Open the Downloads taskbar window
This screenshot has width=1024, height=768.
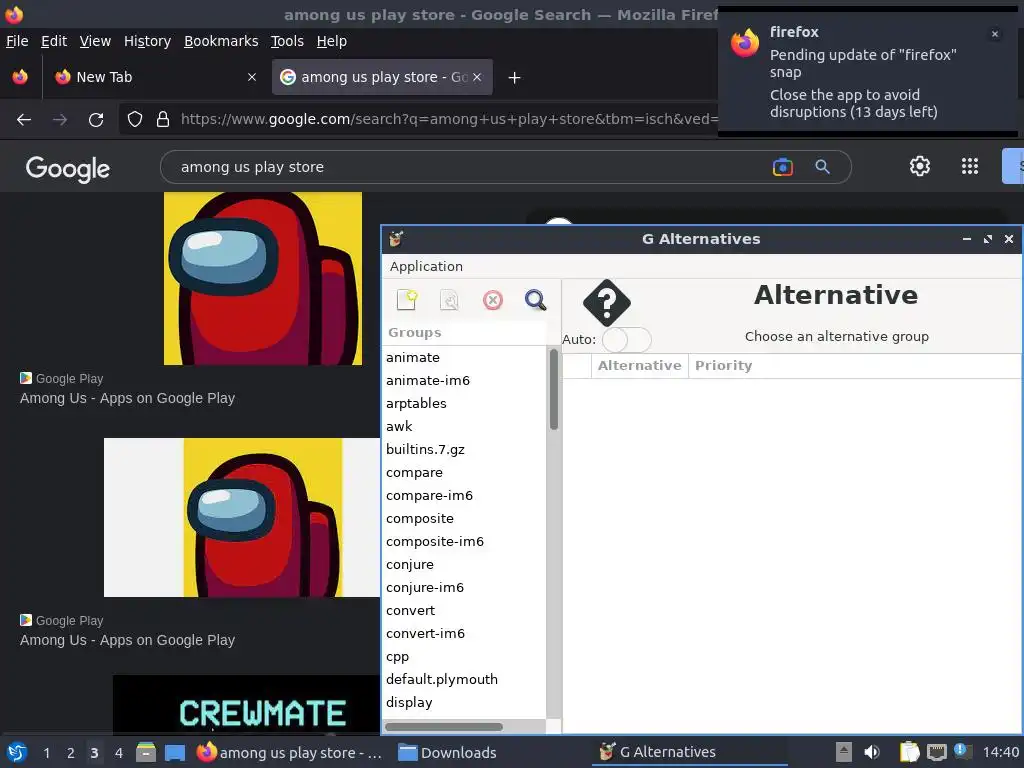(448, 753)
